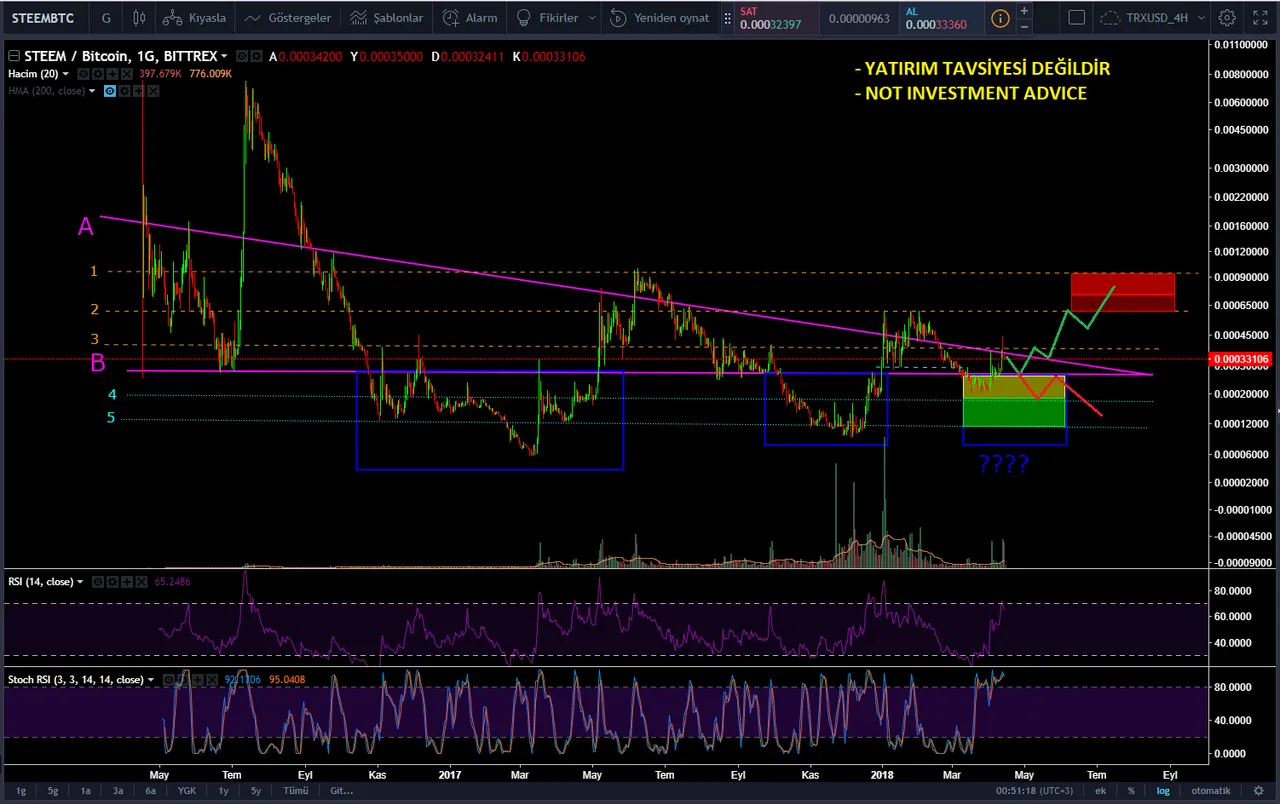Remove the HMA indicator
The width and height of the screenshot is (1280, 804).
[153, 91]
